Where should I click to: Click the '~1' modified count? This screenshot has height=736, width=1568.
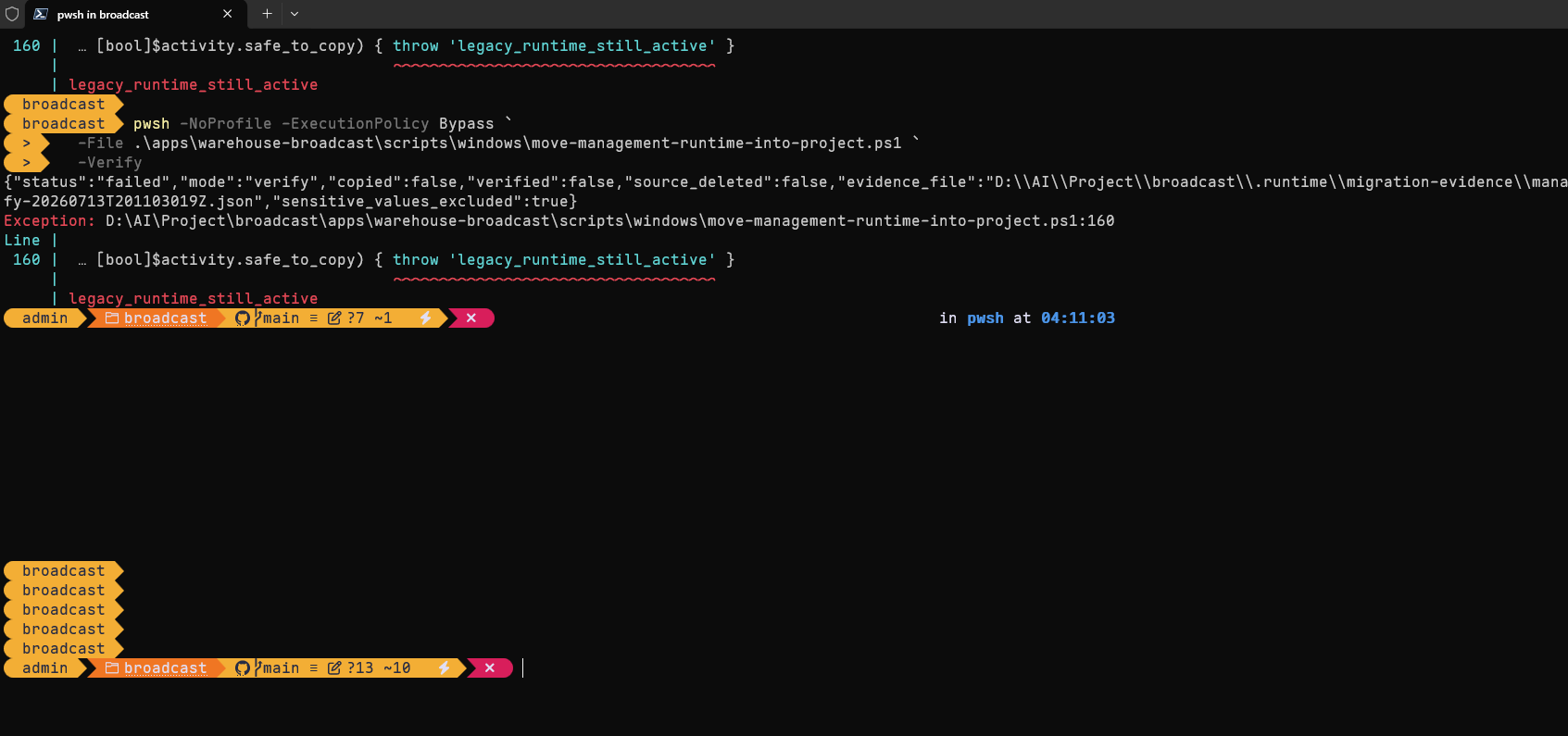tap(383, 318)
